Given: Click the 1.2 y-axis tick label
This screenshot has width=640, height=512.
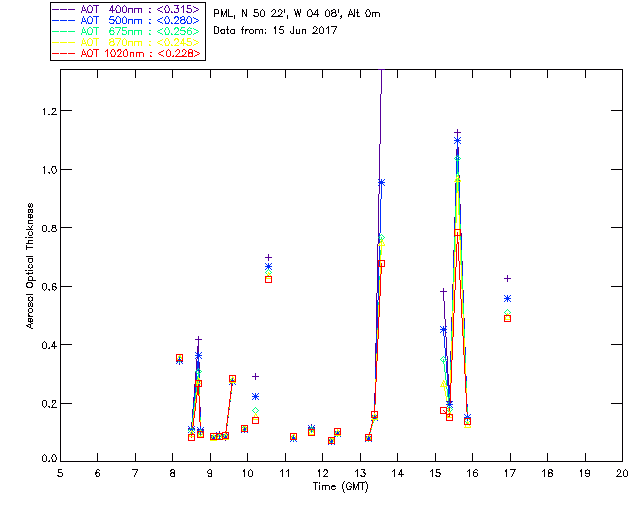Looking at the screenshot, I should [49, 111].
